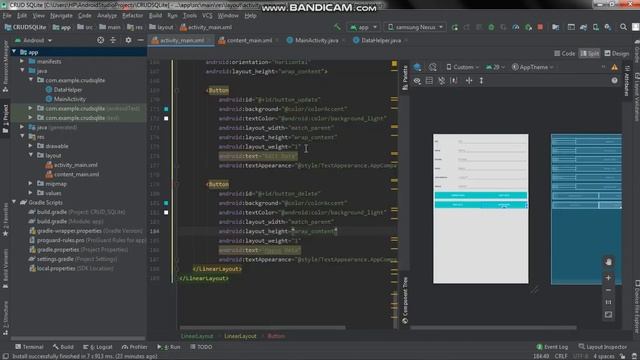The image size is (640, 360).
Task: Zoom out on the design preview
Action: click(x=608, y=290)
